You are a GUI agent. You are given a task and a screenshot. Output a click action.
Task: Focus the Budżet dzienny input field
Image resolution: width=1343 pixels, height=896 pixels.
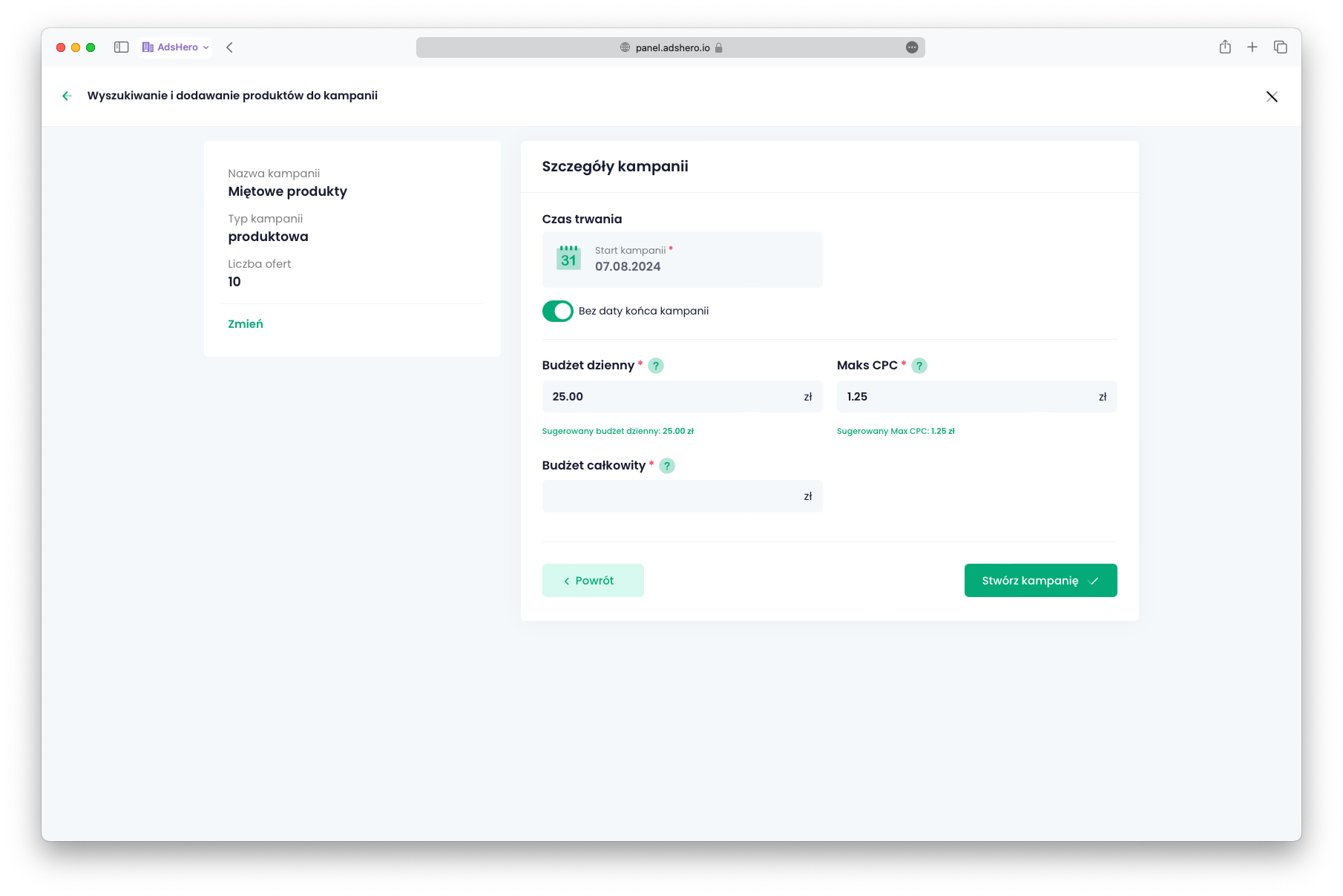click(671, 397)
